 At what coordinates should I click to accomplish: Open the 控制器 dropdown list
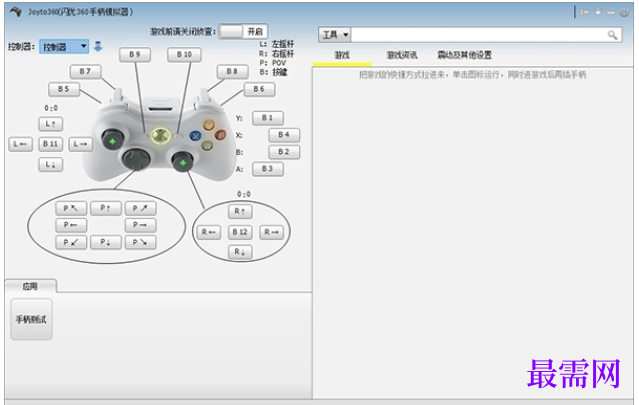(x=64, y=47)
